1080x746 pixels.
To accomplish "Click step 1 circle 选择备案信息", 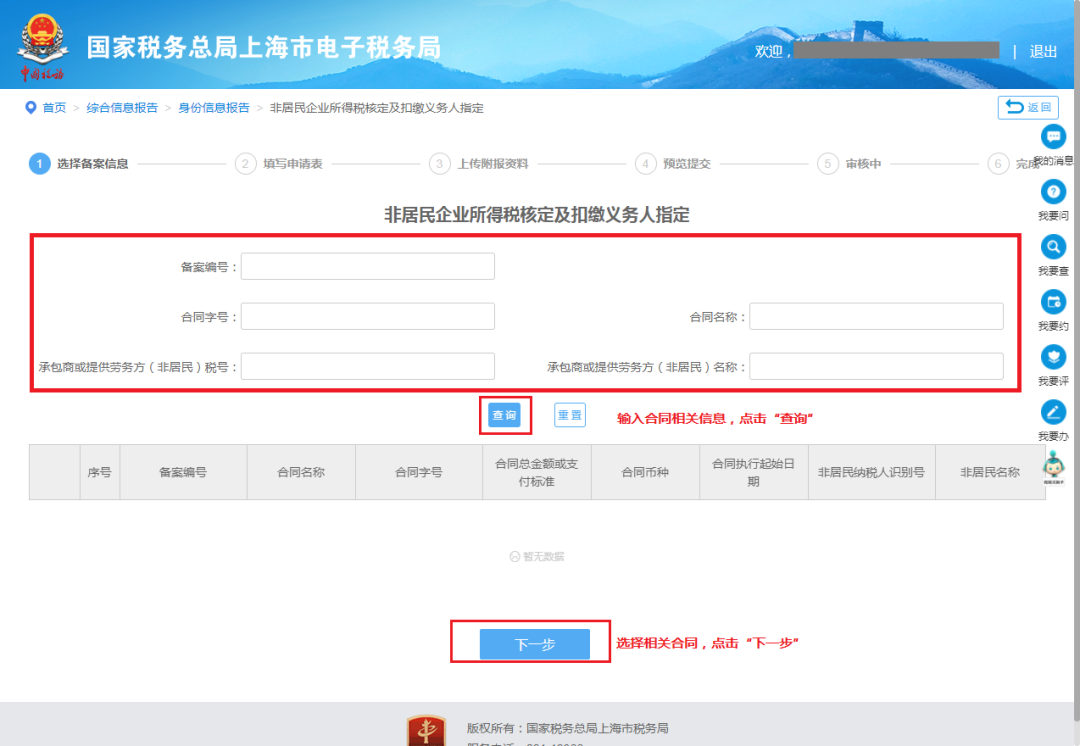I will (39, 164).
